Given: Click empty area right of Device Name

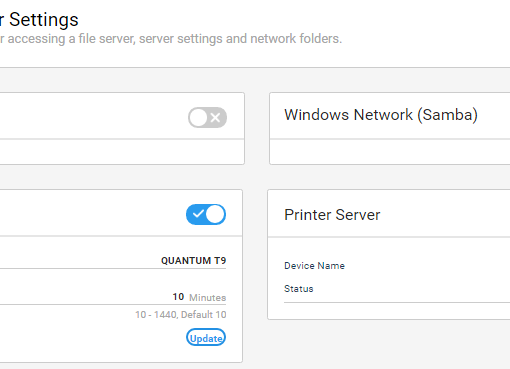Looking at the screenshot, I should (427, 266).
